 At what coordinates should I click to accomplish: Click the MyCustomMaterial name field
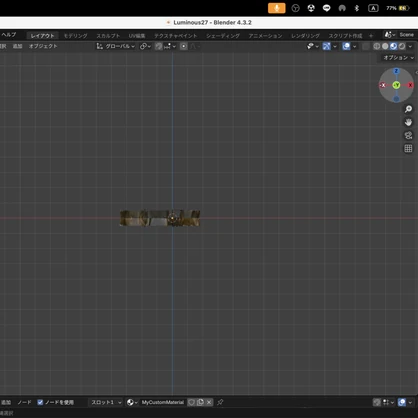pos(163,402)
